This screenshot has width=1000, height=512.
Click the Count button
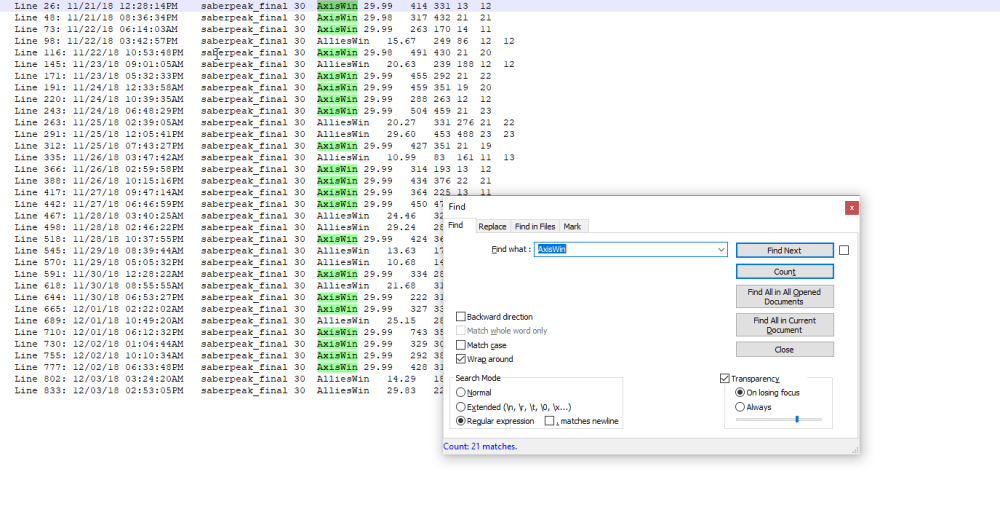(x=784, y=272)
